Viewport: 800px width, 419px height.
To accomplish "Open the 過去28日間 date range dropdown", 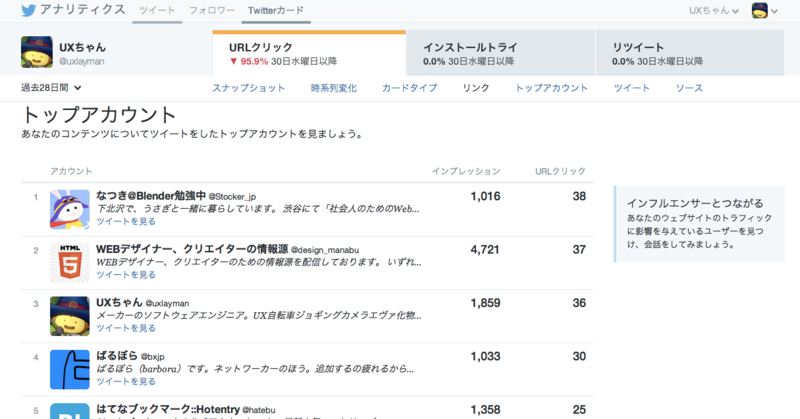I will [x=51, y=88].
